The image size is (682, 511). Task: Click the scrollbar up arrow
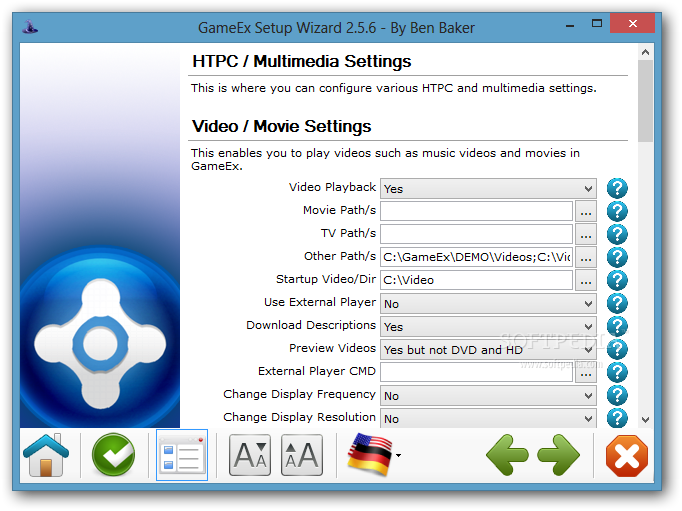tap(645, 52)
